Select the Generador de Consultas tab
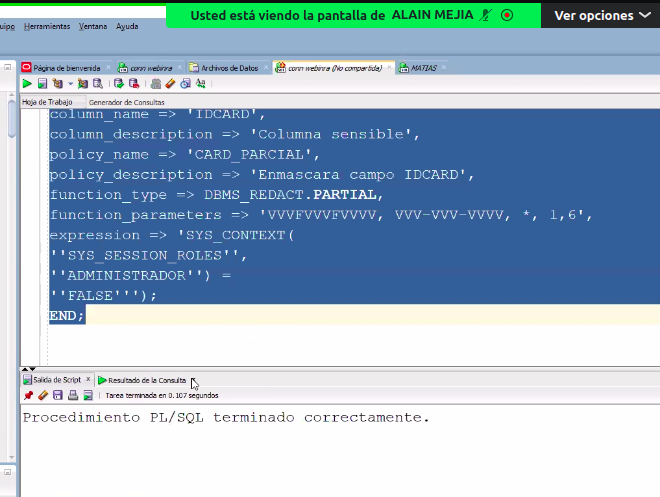 (126, 102)
